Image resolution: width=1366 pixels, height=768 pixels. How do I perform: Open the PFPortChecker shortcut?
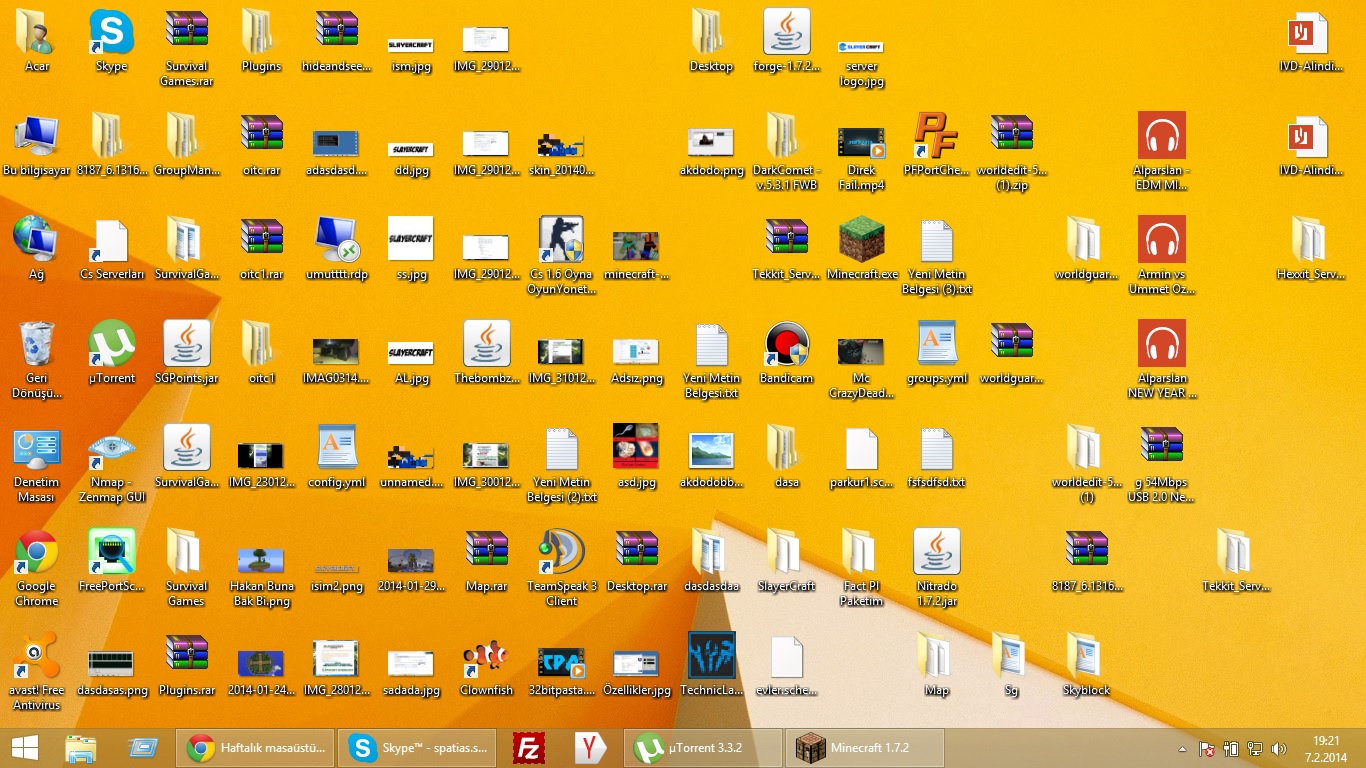936,146
